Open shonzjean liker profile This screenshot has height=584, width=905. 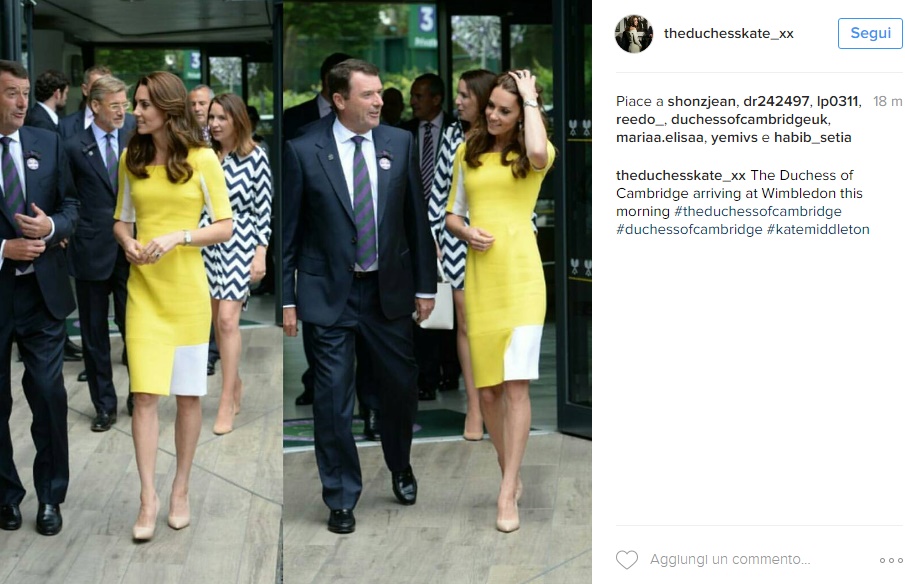(701, 102)
